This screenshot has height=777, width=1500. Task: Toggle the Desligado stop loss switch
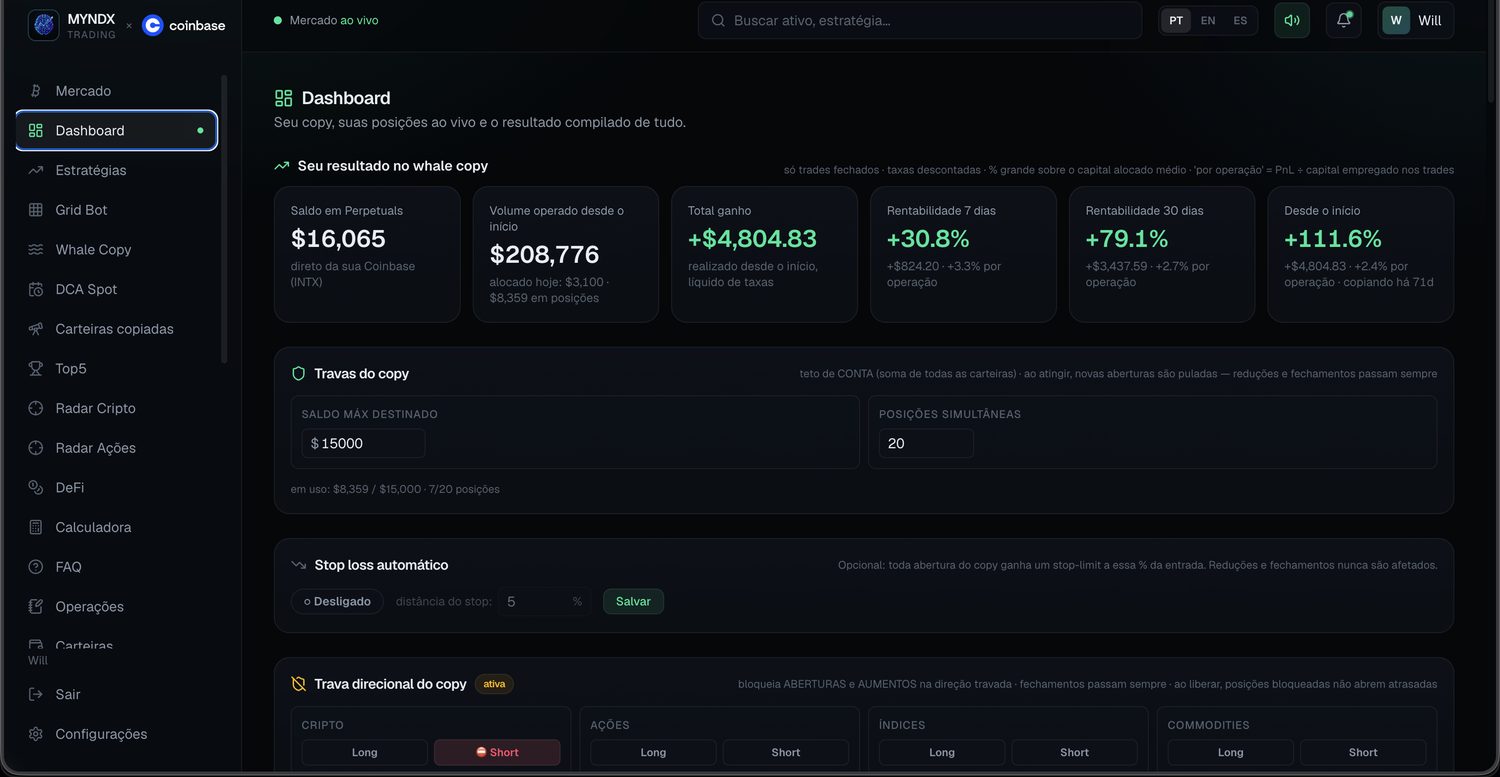pos(337,601)
